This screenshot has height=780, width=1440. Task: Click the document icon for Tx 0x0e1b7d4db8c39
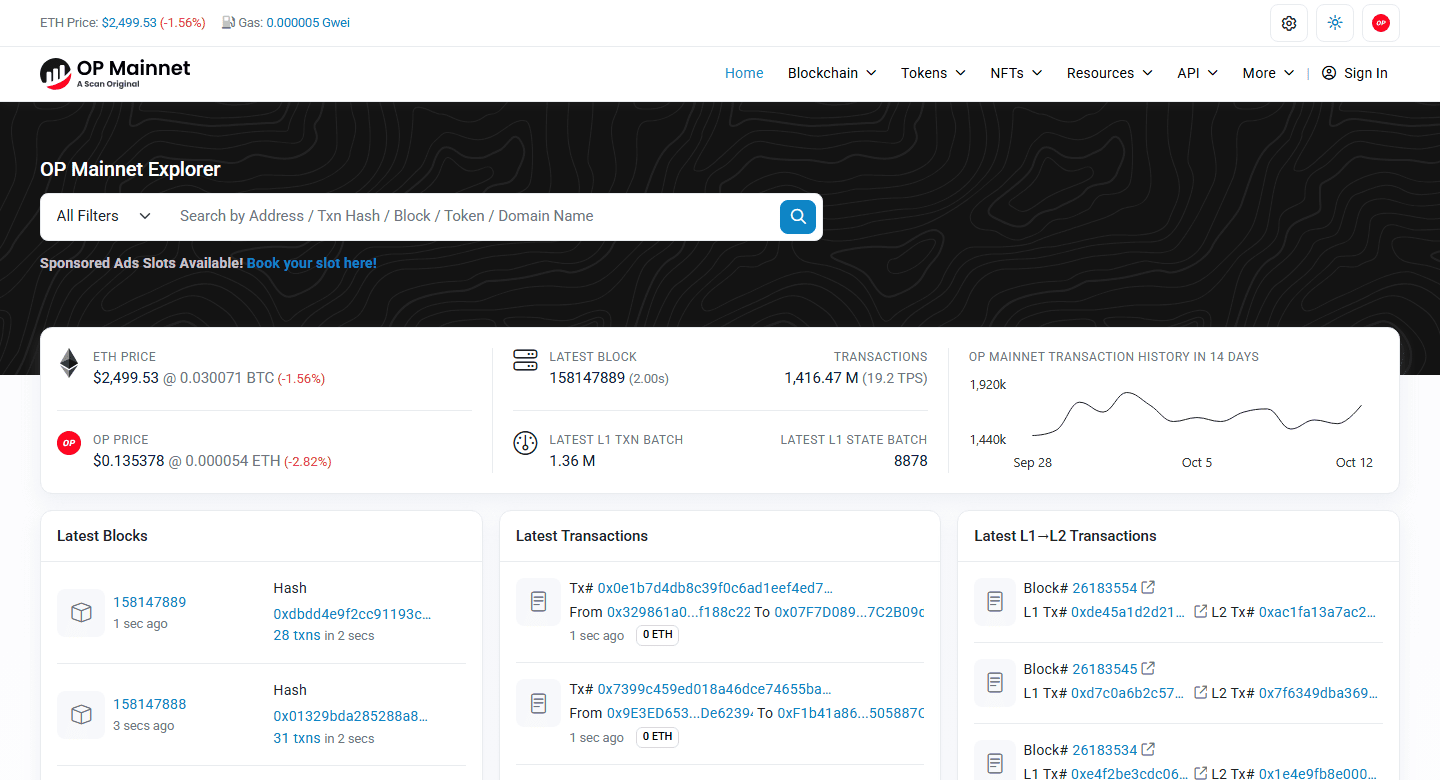point(538,602)
